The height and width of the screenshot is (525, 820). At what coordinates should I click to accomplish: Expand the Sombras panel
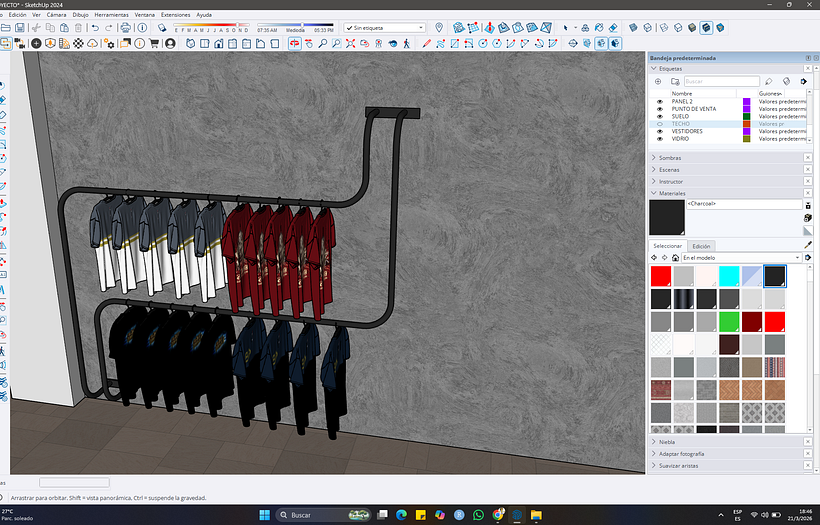pos(654,157)
